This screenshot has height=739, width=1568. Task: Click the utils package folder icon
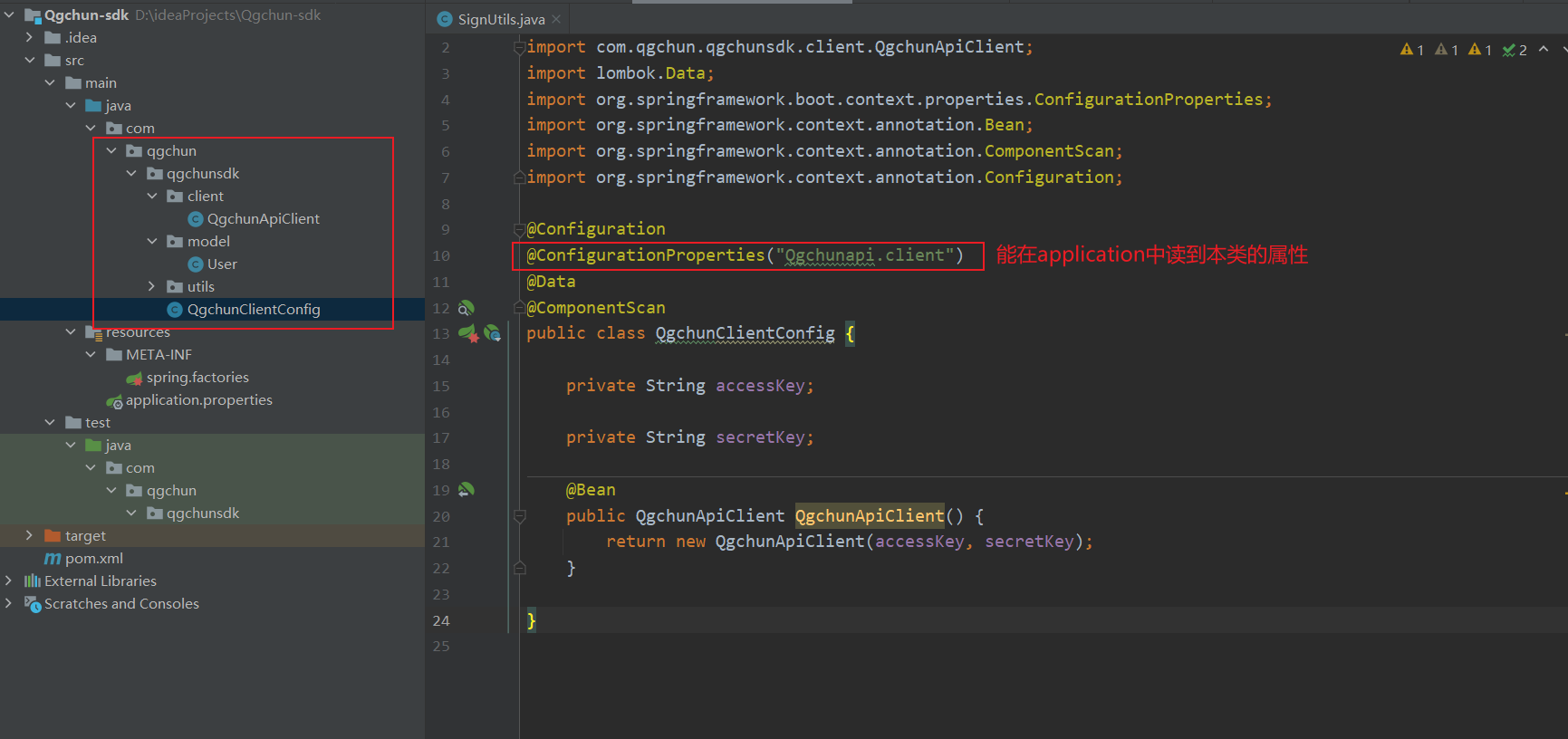pyautogui.click(x=175, y=287)
